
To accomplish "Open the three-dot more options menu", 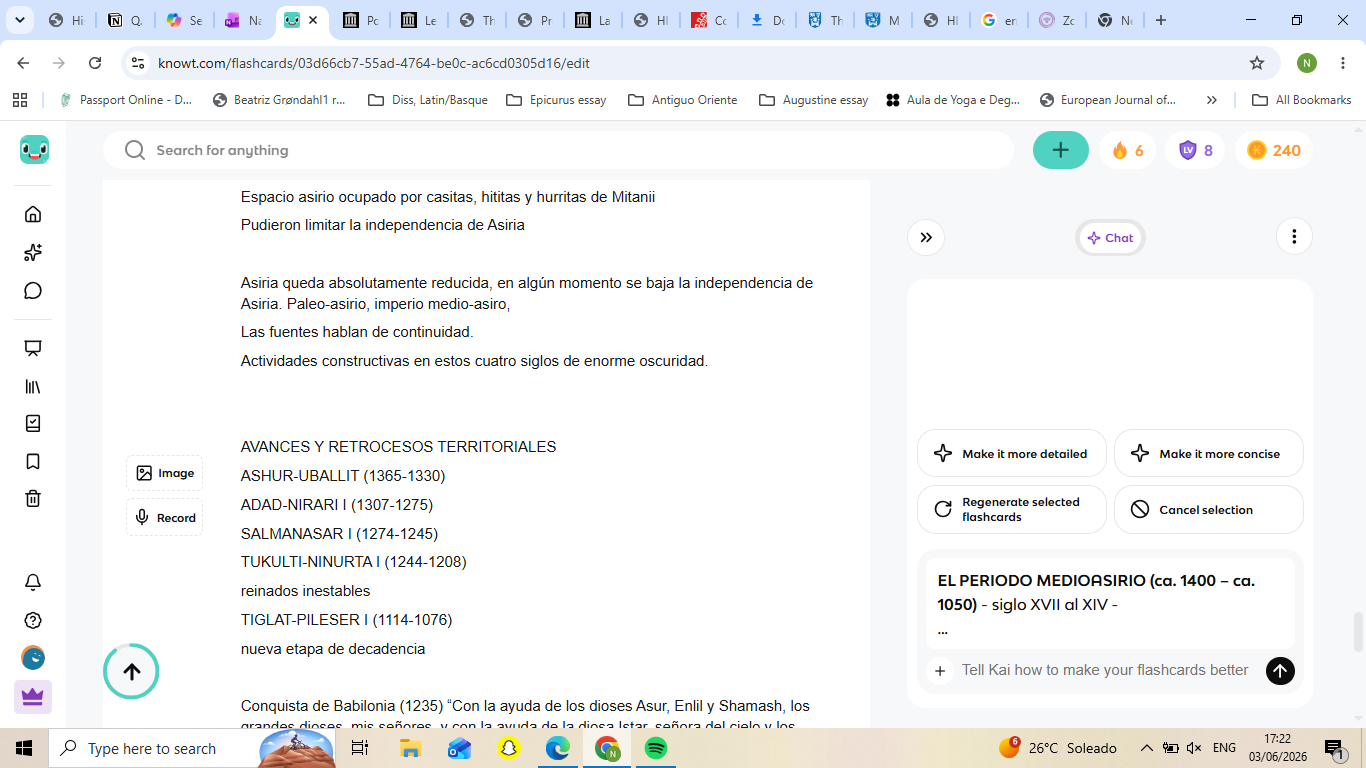I will 1294,237.
